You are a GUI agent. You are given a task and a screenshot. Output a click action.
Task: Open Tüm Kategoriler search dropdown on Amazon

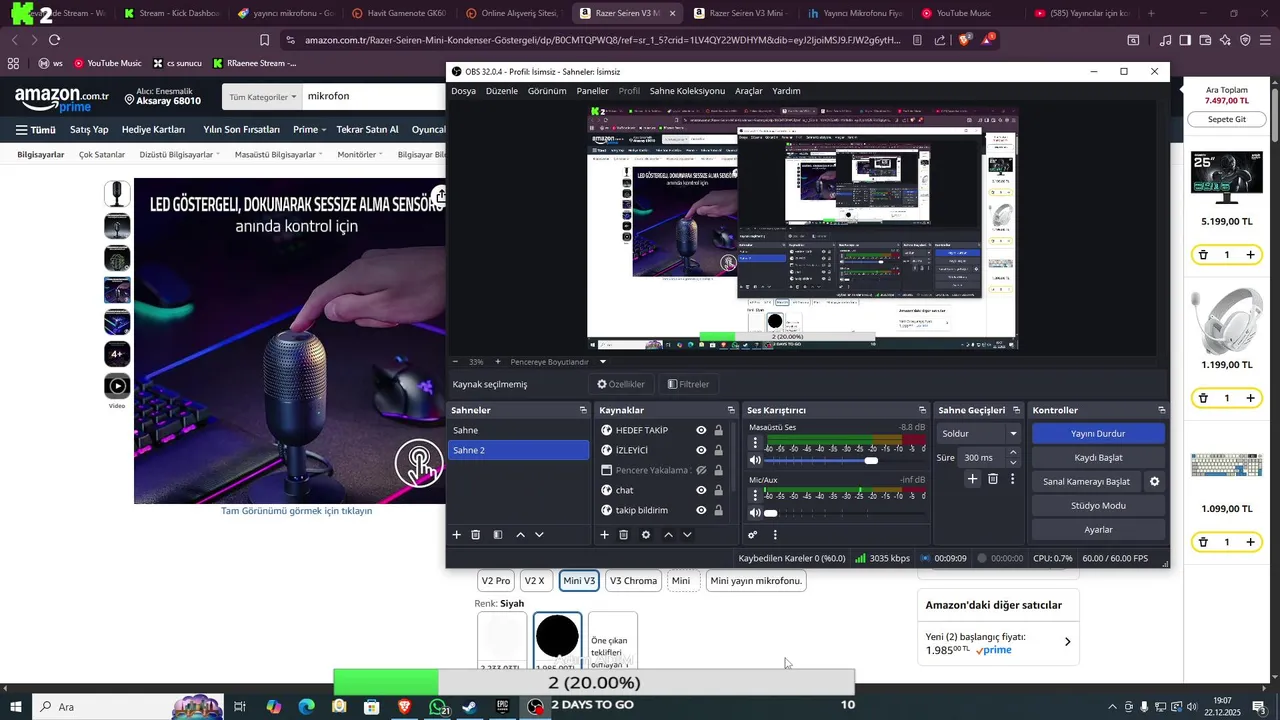point(263,97)
